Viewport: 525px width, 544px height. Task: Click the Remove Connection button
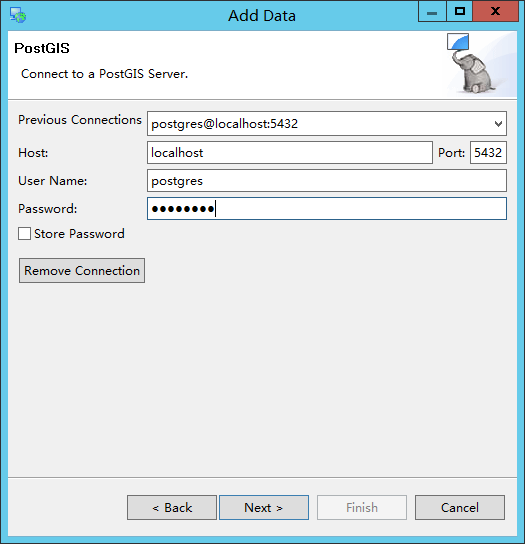pyautogui.click(x=82, y=270)
